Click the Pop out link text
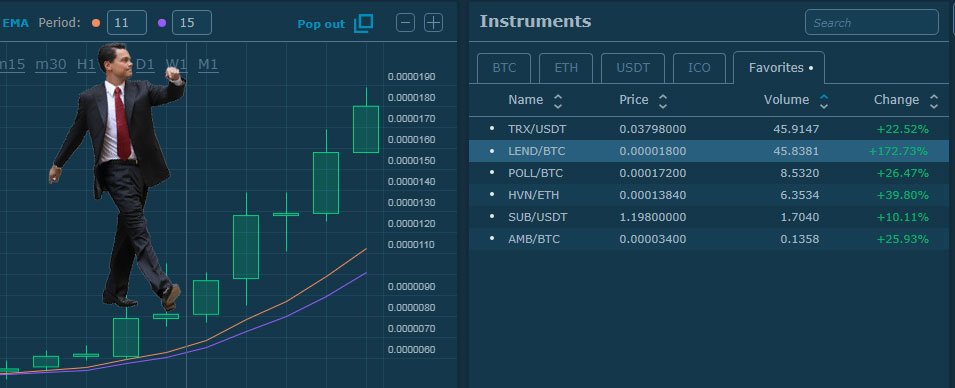955x388 pixels. tap(321, 24)
